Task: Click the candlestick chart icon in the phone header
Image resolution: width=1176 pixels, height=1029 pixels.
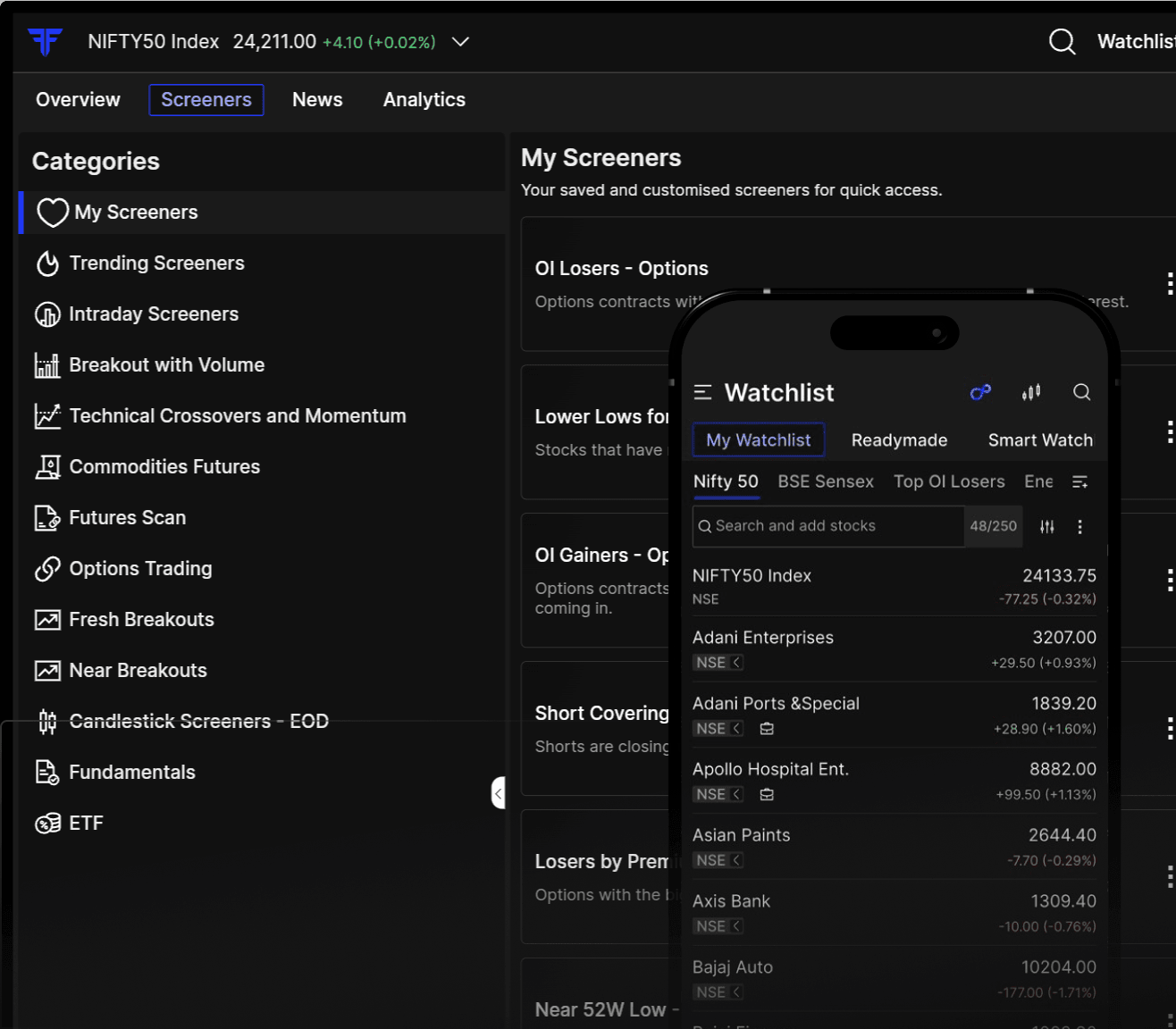Action: click(1031, 392)
